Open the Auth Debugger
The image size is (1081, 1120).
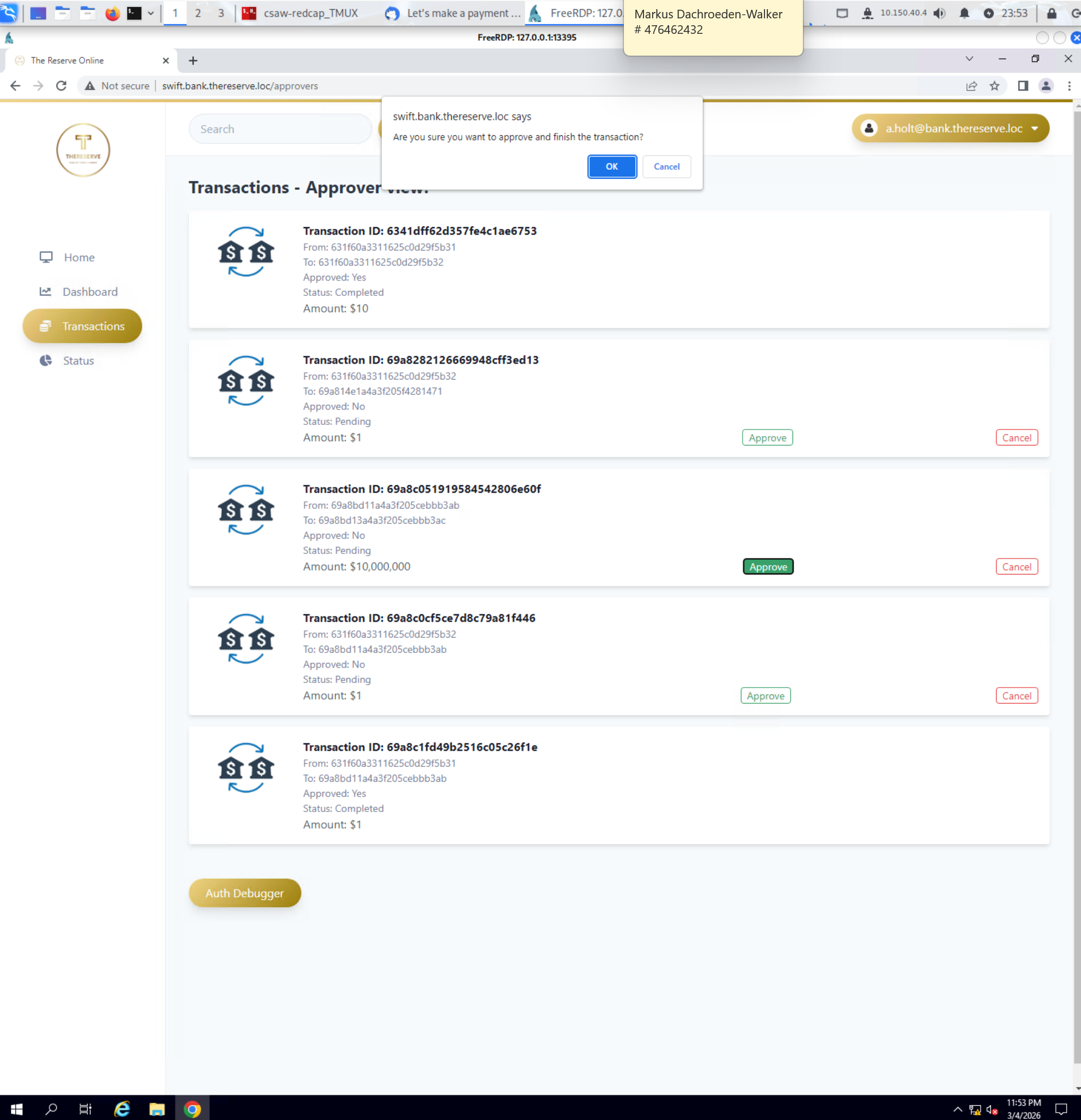(244, 893)
